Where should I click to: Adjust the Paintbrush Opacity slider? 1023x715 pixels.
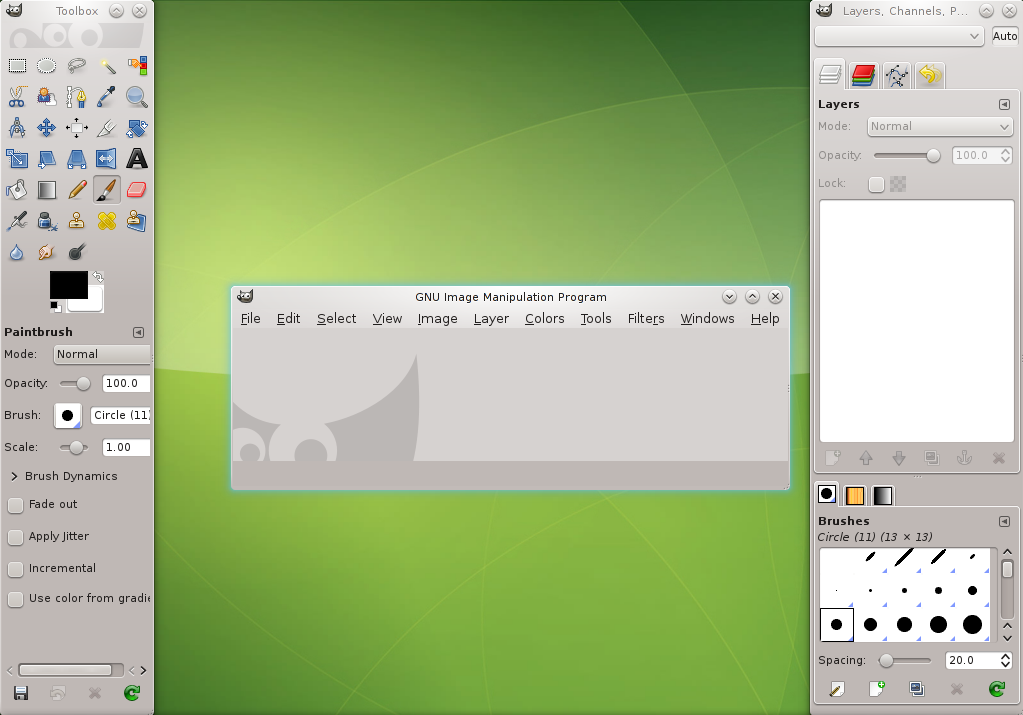pos(75,384)
